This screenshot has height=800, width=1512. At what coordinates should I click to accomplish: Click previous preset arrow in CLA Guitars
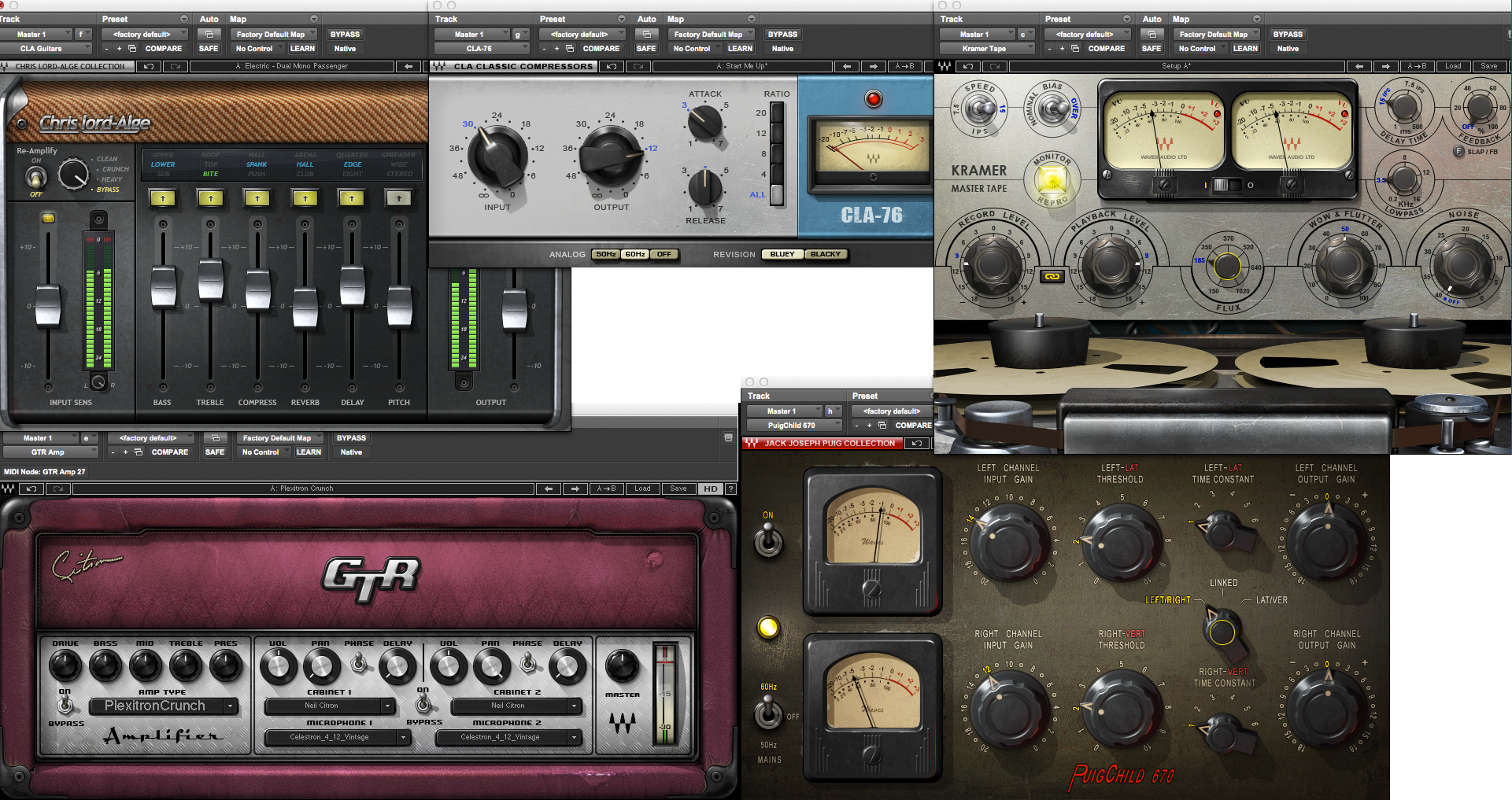408,66
